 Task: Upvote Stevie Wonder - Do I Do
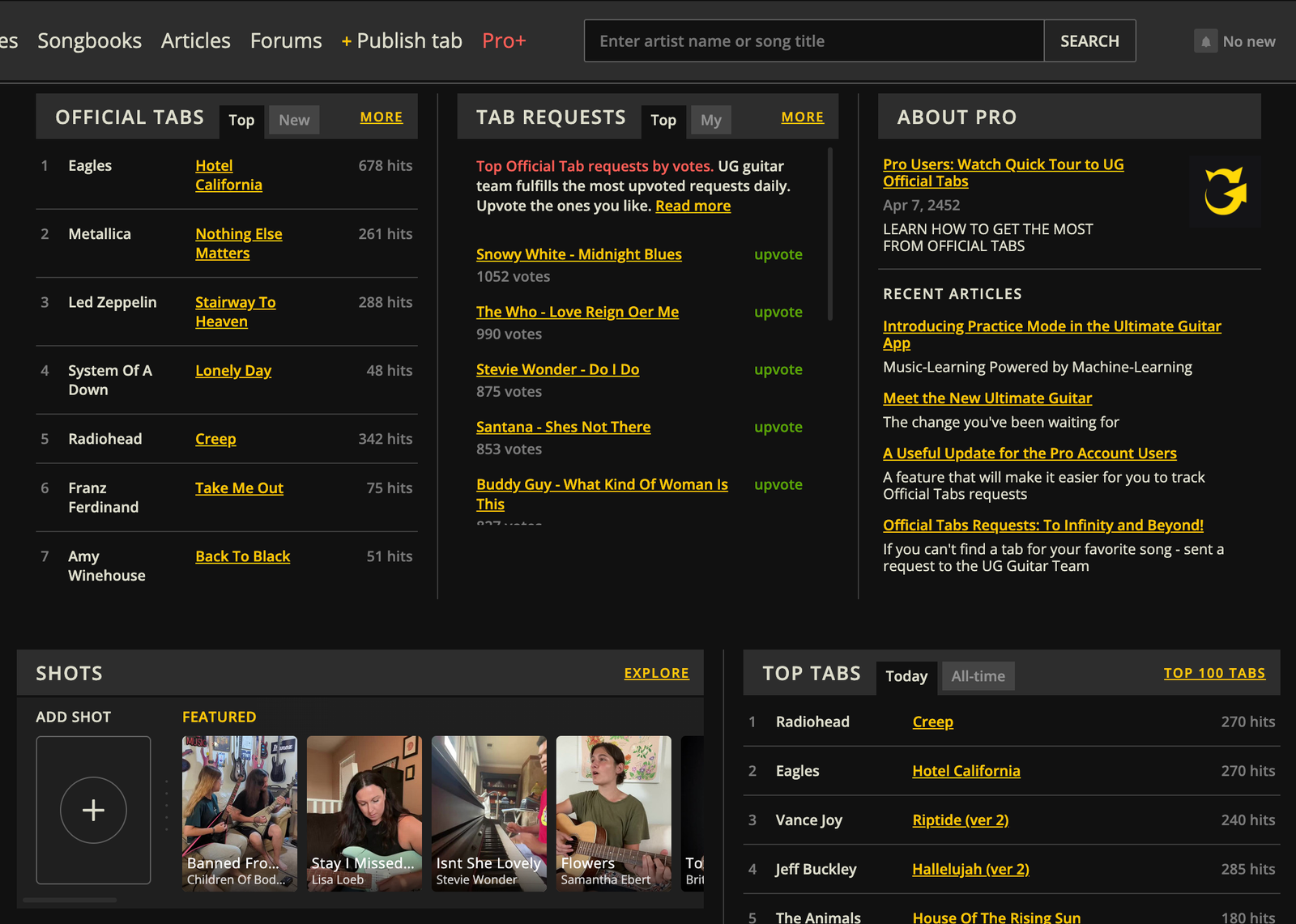[778, 369]
